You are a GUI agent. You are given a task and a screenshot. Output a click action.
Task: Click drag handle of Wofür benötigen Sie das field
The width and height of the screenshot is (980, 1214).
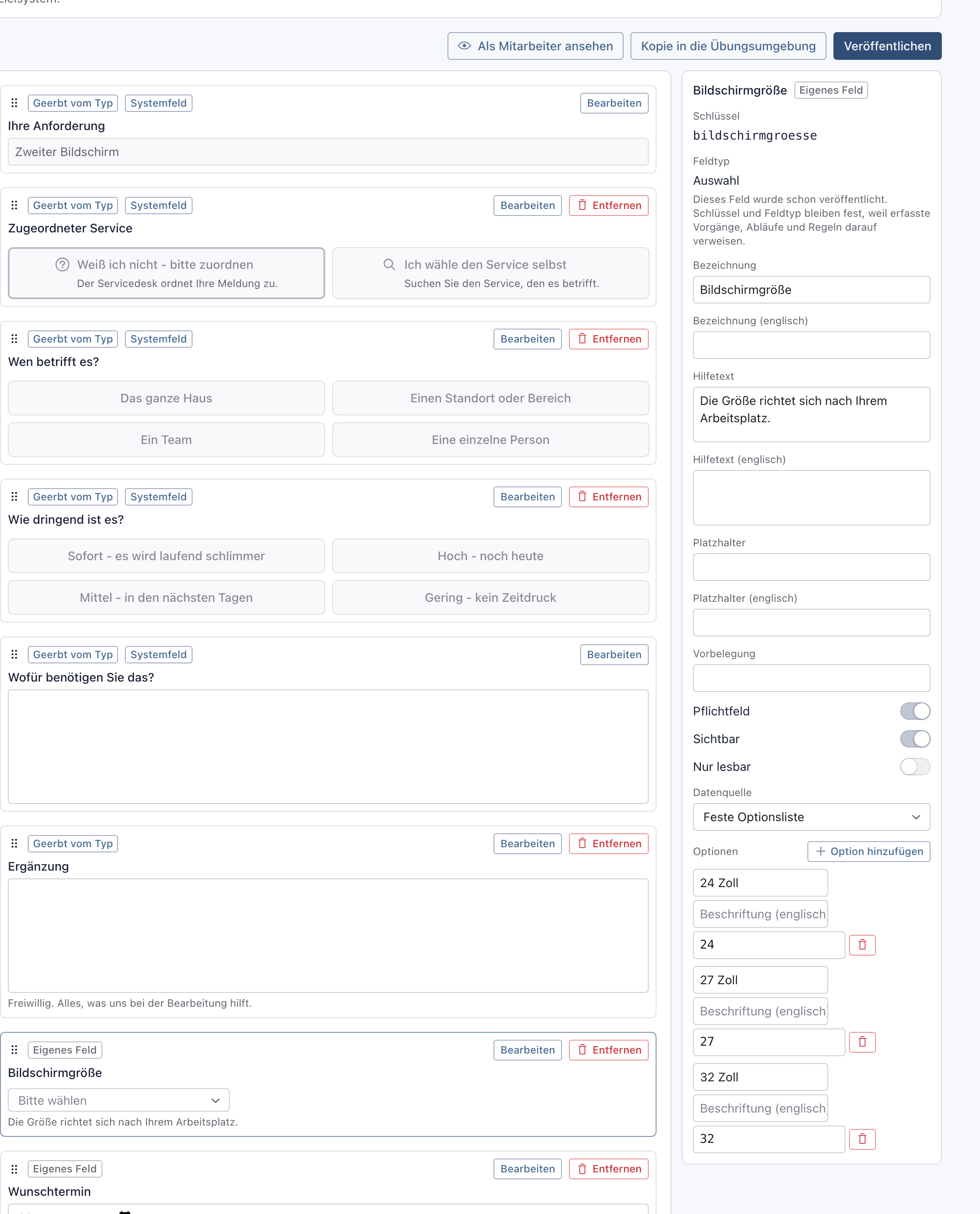click(15, 654)
